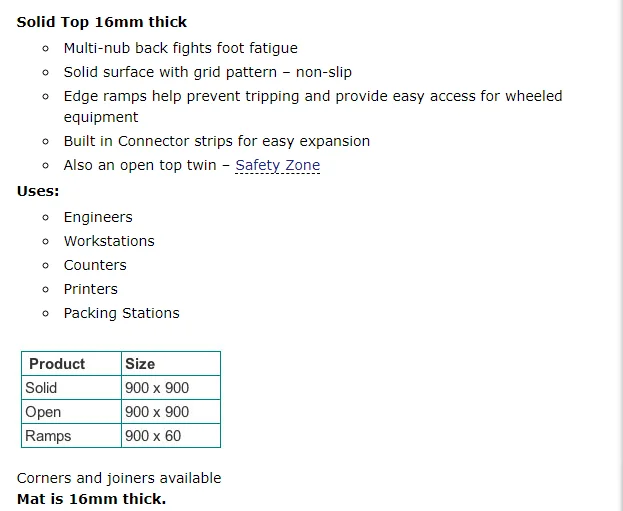Viewport: 623px width, 511px height.
Task: Click the 'Uses:' heading
Action: click(x=38, y=191)
